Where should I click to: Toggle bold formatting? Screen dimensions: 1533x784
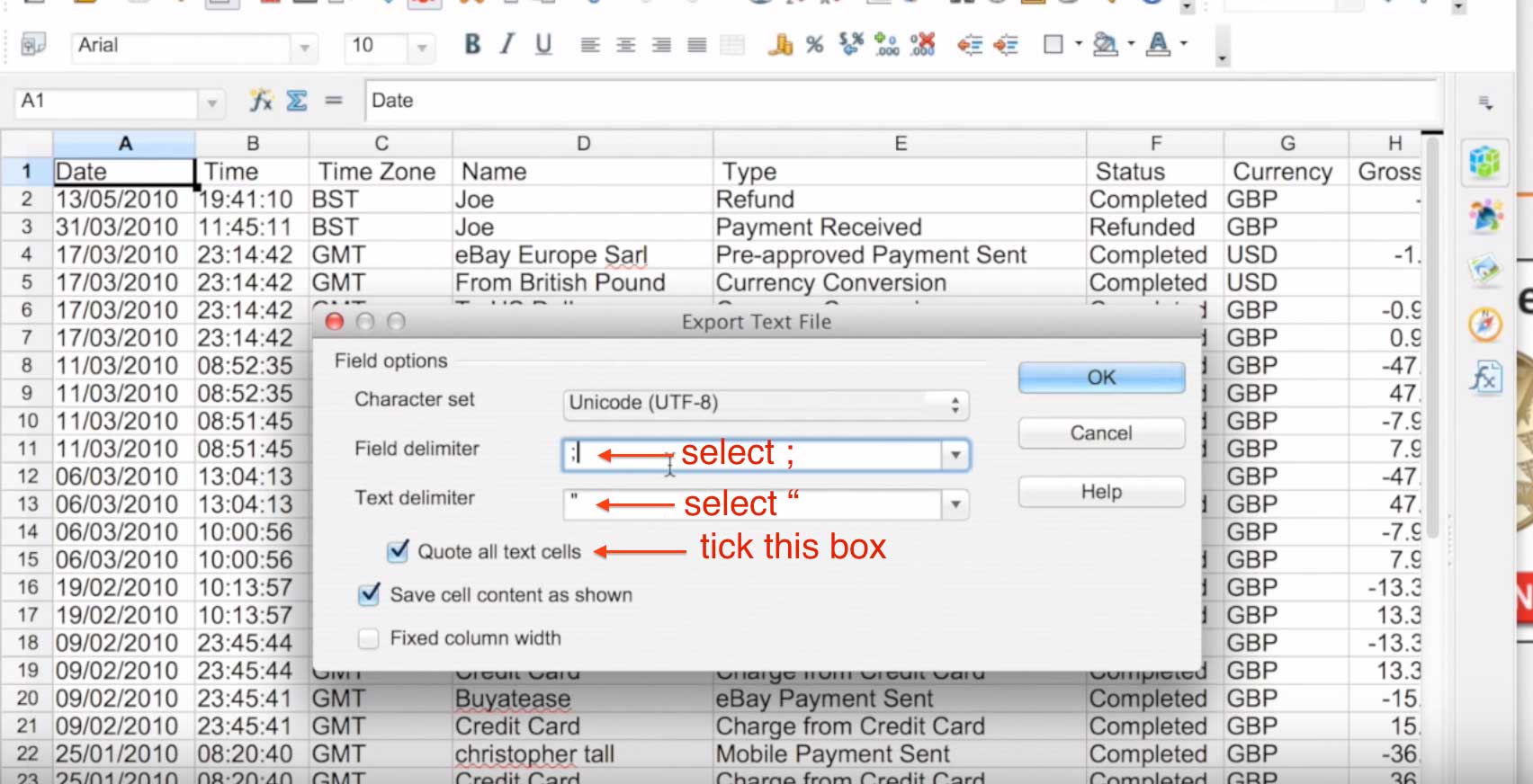tap(472, 44)
